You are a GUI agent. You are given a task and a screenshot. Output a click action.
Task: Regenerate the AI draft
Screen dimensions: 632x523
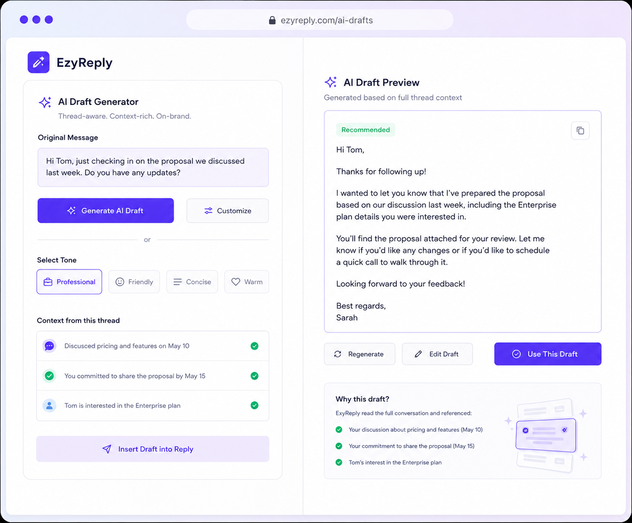[360, 354]
